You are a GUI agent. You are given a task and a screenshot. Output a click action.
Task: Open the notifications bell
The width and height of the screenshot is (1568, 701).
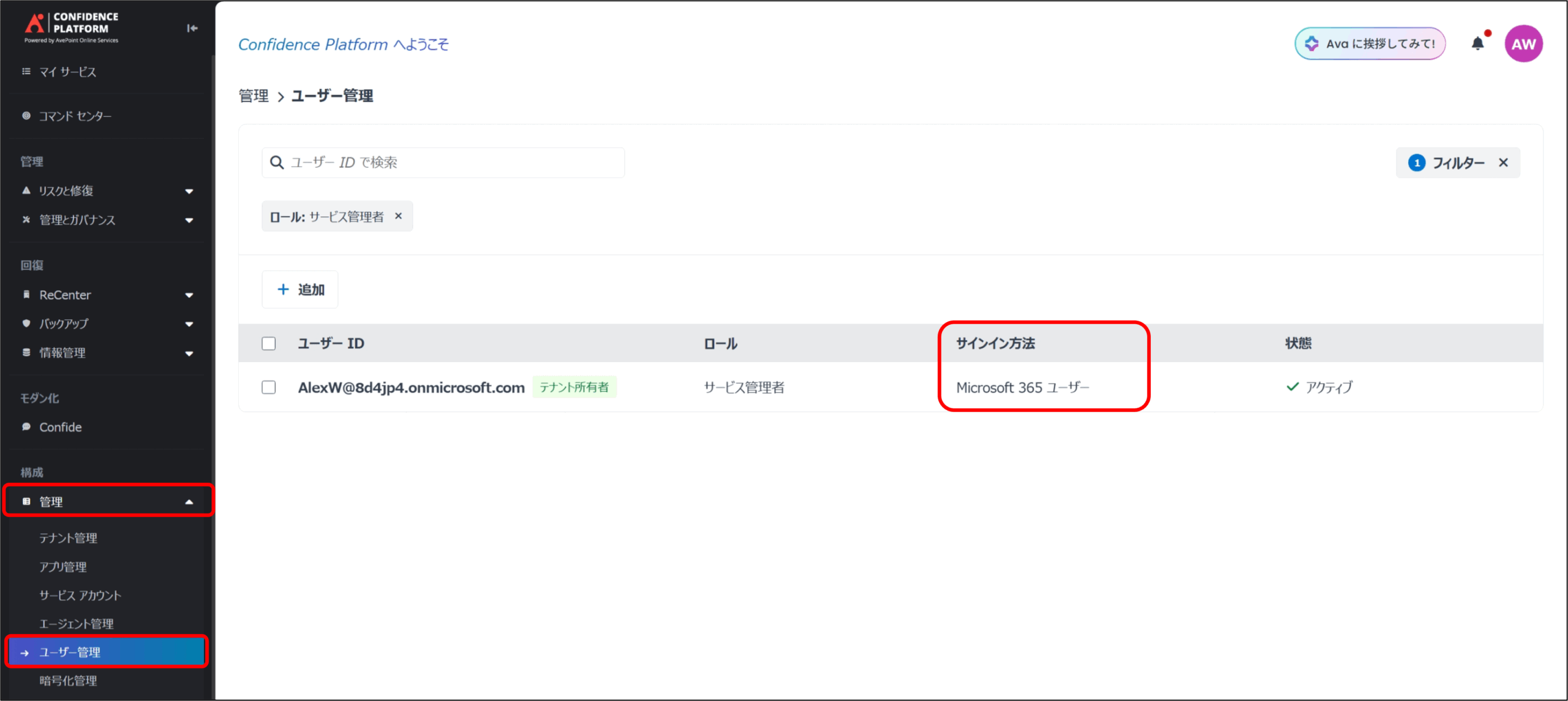[x=1478, y=44]
